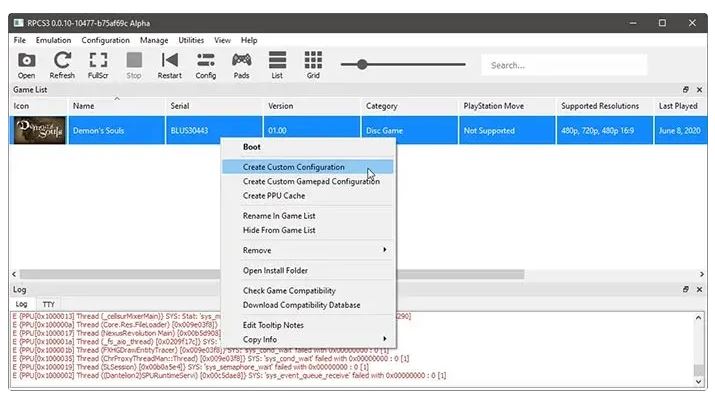The image size is (715, 410).
Task: Click in the Search field
Action: (564, 65)
